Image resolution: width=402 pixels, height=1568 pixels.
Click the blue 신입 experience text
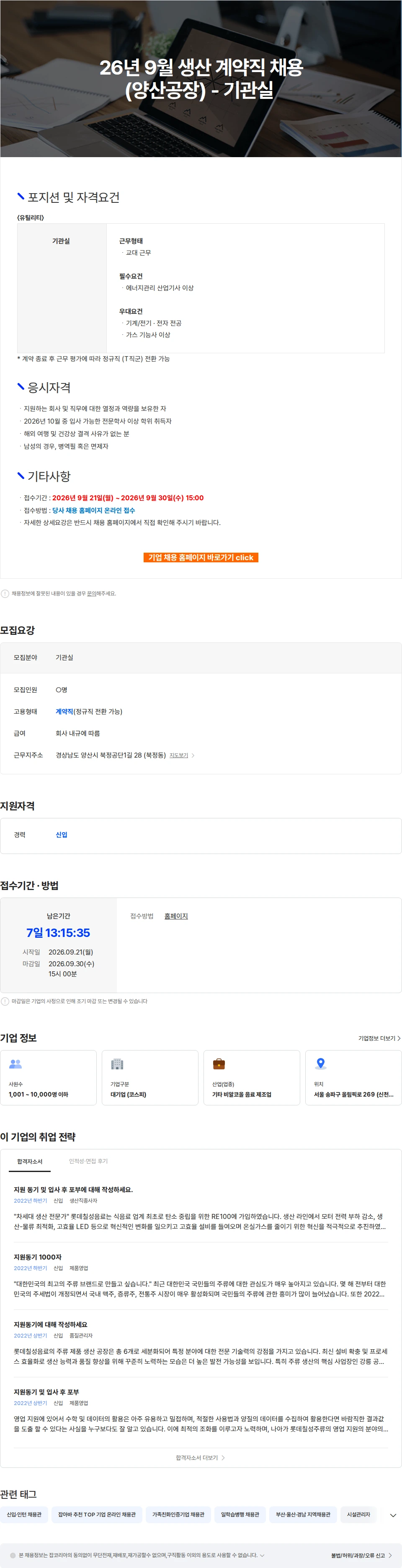pyautogui.click(x=62, y=835)
